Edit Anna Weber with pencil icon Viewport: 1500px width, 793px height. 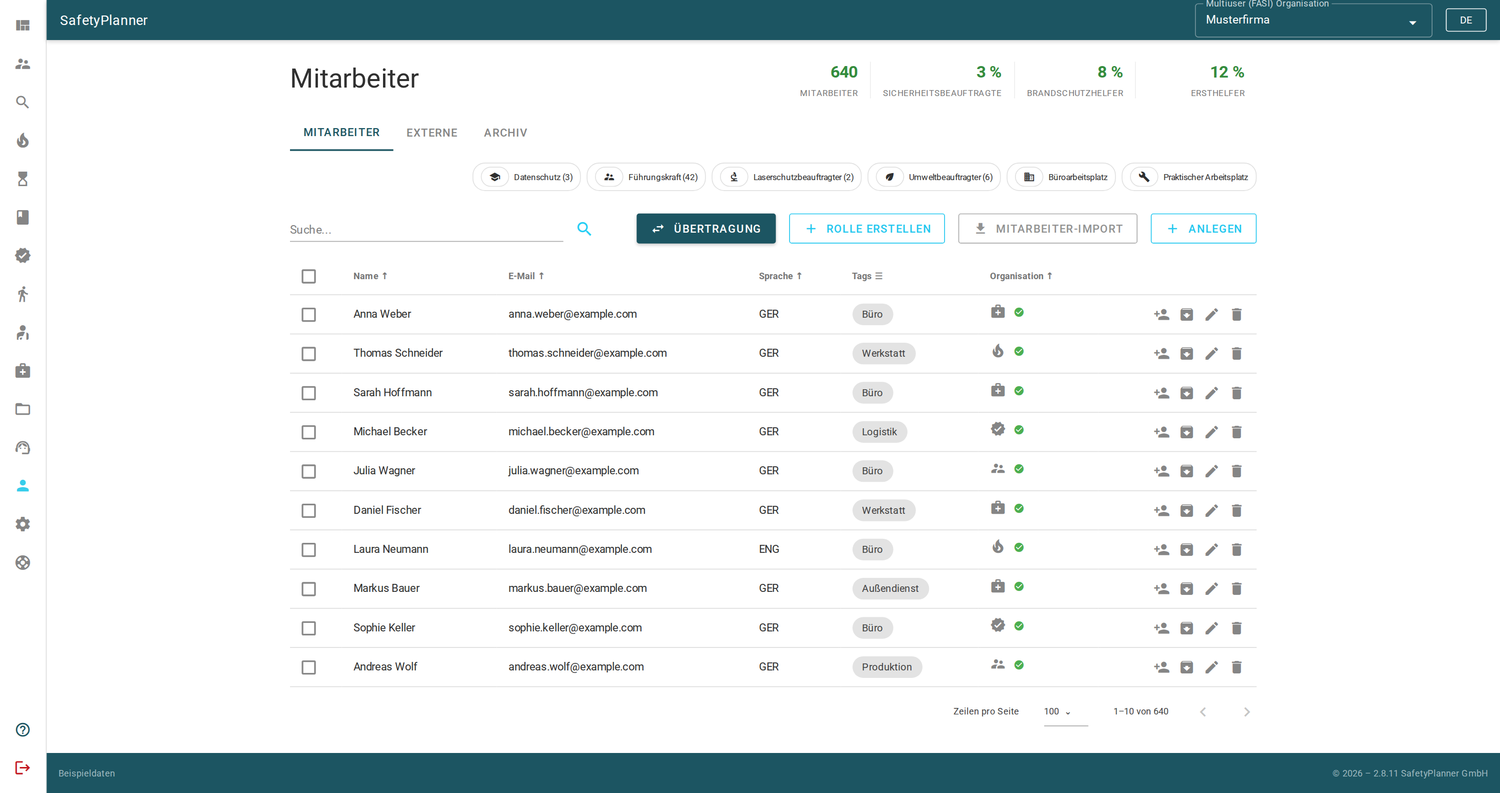coord(1212,314)
